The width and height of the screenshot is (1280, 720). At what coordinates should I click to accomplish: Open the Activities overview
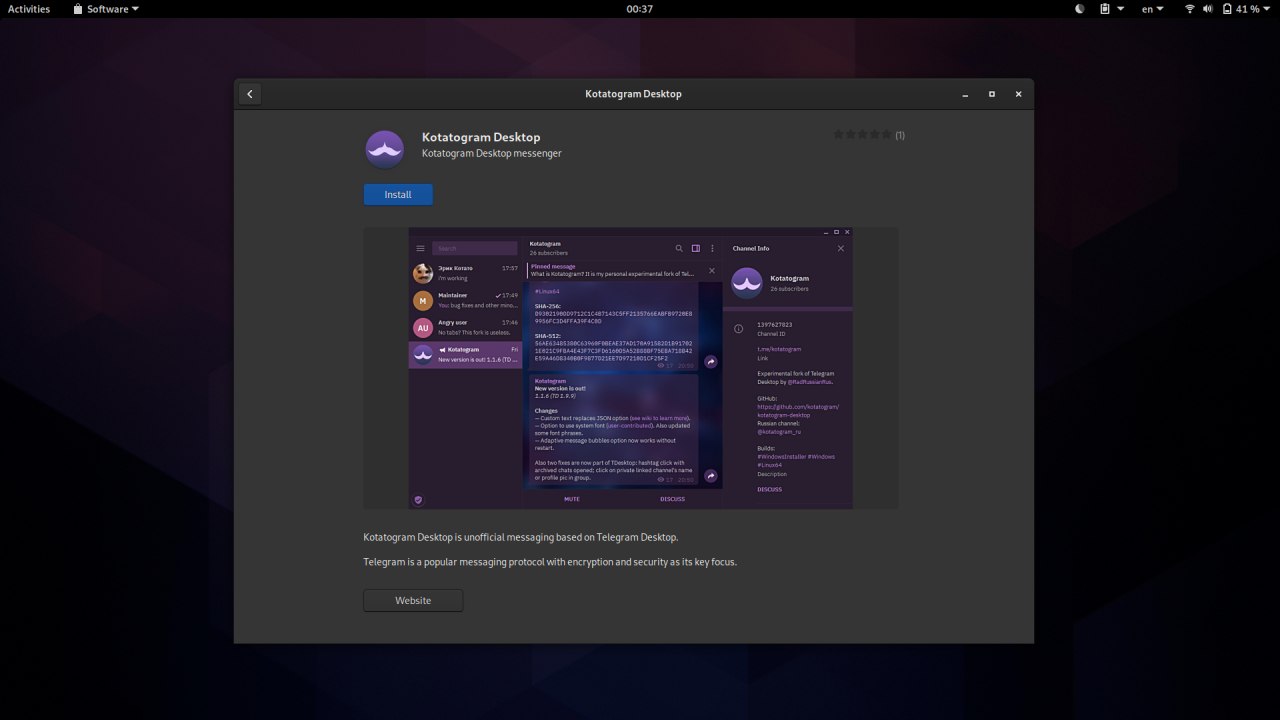point(29,9)
